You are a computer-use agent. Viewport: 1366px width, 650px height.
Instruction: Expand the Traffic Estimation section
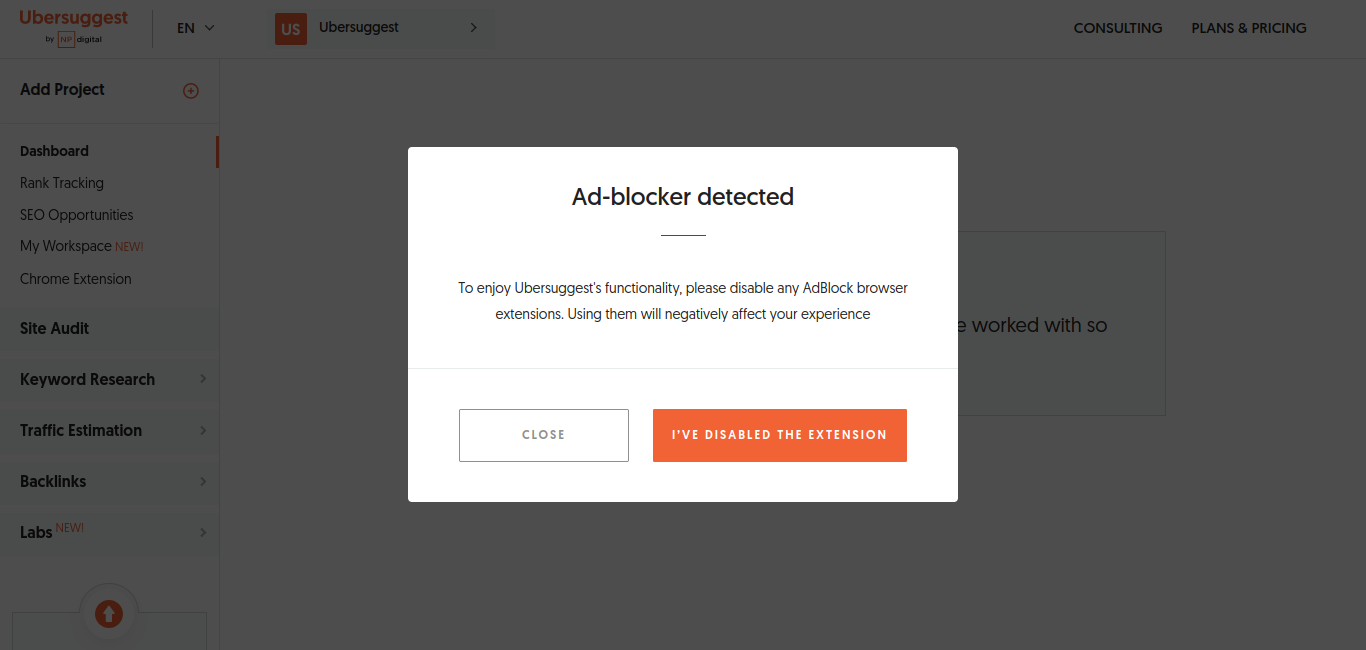click(79, 431)
